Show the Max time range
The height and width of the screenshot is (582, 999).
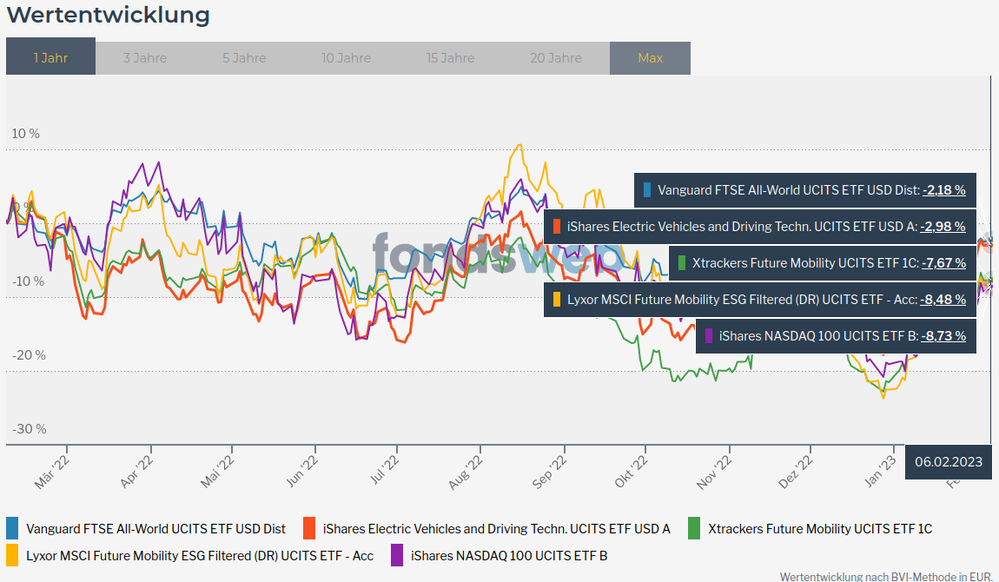coord(650,58)
